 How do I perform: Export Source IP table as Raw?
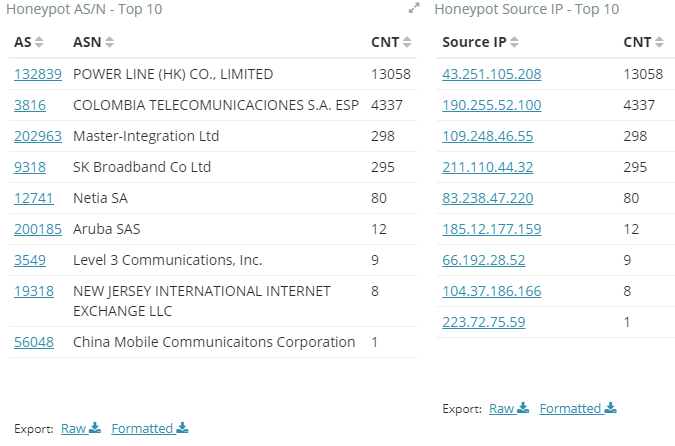(509, 408)
